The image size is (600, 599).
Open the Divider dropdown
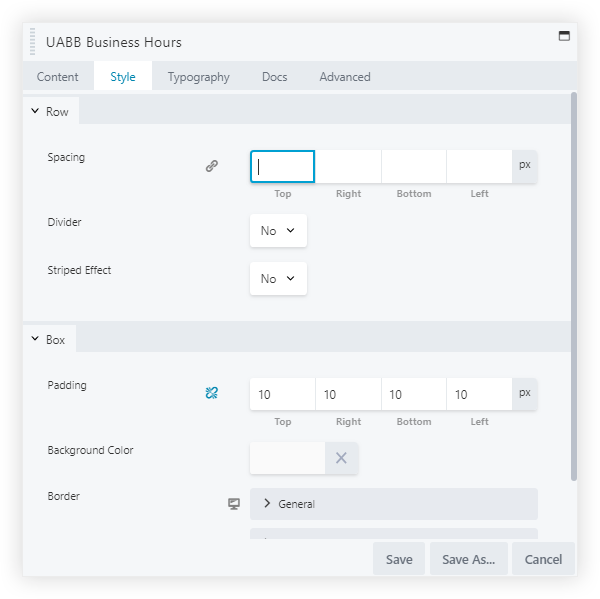(x=278, y=230)
